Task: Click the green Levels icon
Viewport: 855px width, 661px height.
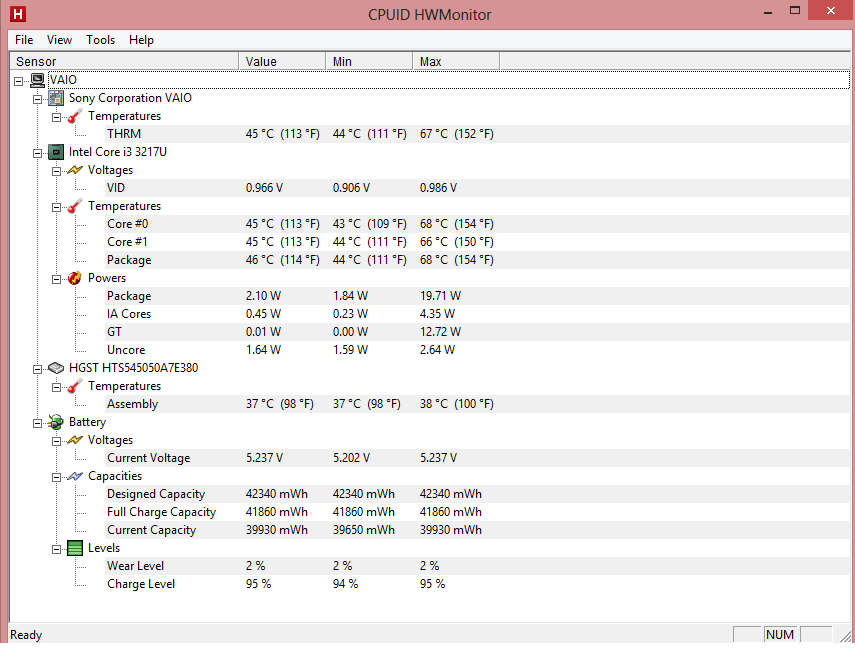Action: point(75,548)
